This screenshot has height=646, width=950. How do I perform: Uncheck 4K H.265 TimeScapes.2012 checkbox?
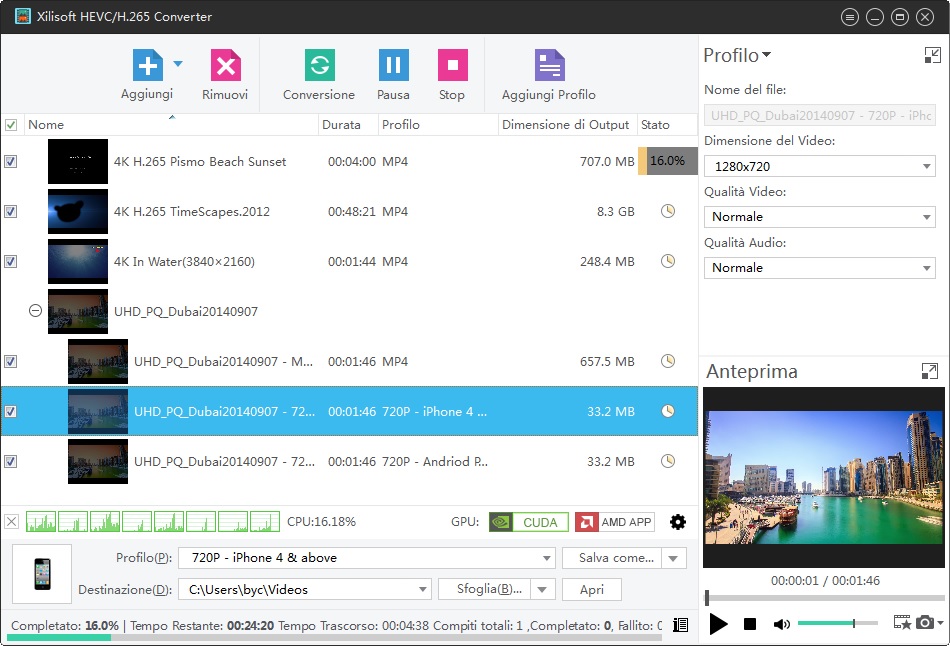(10, 211)
